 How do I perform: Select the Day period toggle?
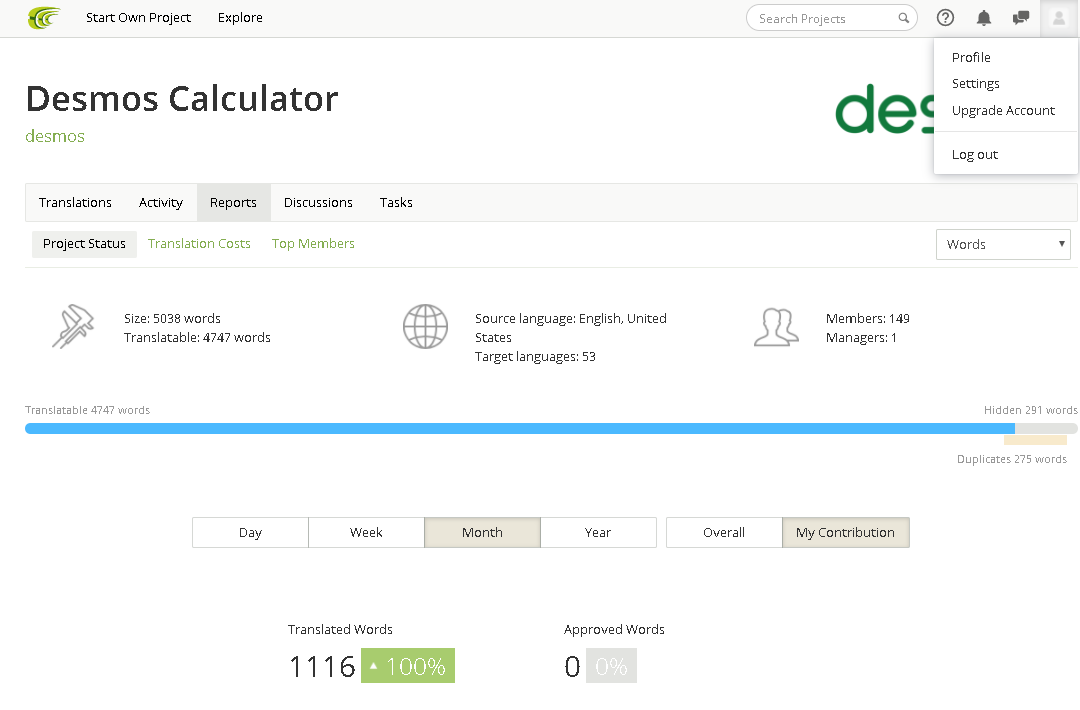tap(250, 532)
